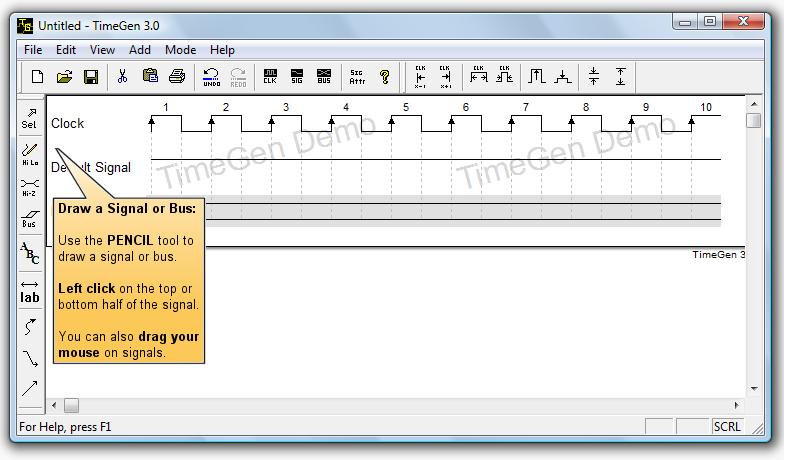The width and height of the screenshot is (793, 460).
Task: Save the diagram with floppy icon
Action: pyautogui.click(x=91, y=77)
